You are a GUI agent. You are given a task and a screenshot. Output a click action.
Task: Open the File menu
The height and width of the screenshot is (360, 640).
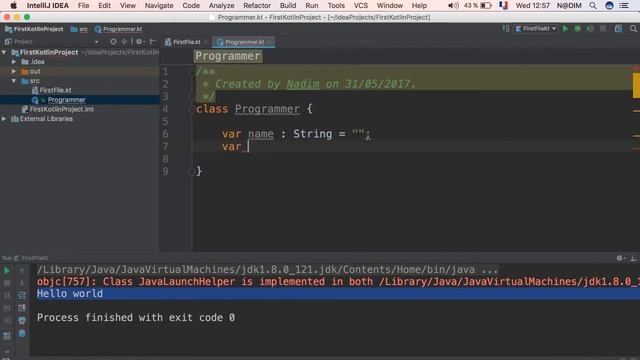[83, 5]
